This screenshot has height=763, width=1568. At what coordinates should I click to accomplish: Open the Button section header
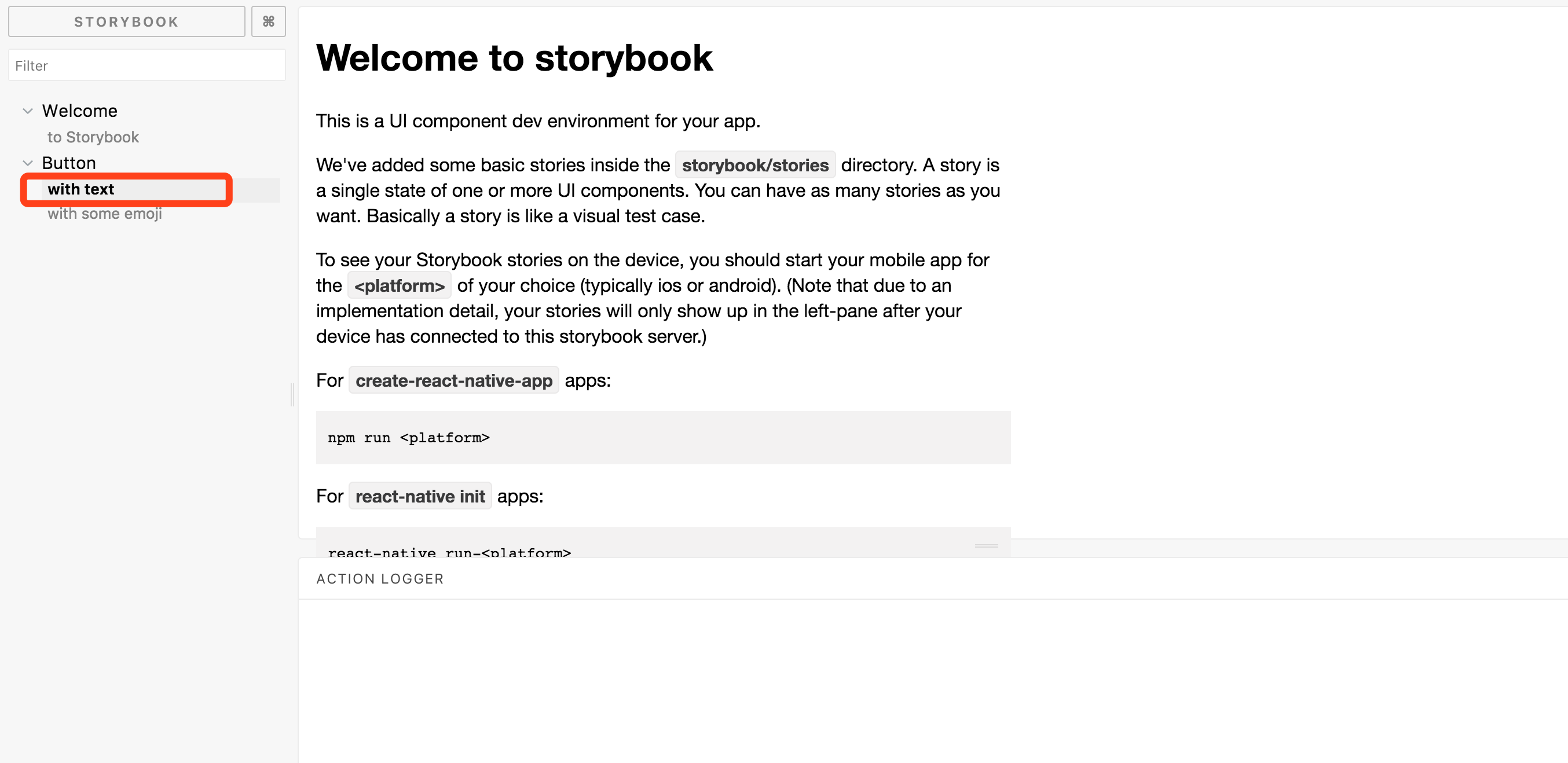point(68,163)
